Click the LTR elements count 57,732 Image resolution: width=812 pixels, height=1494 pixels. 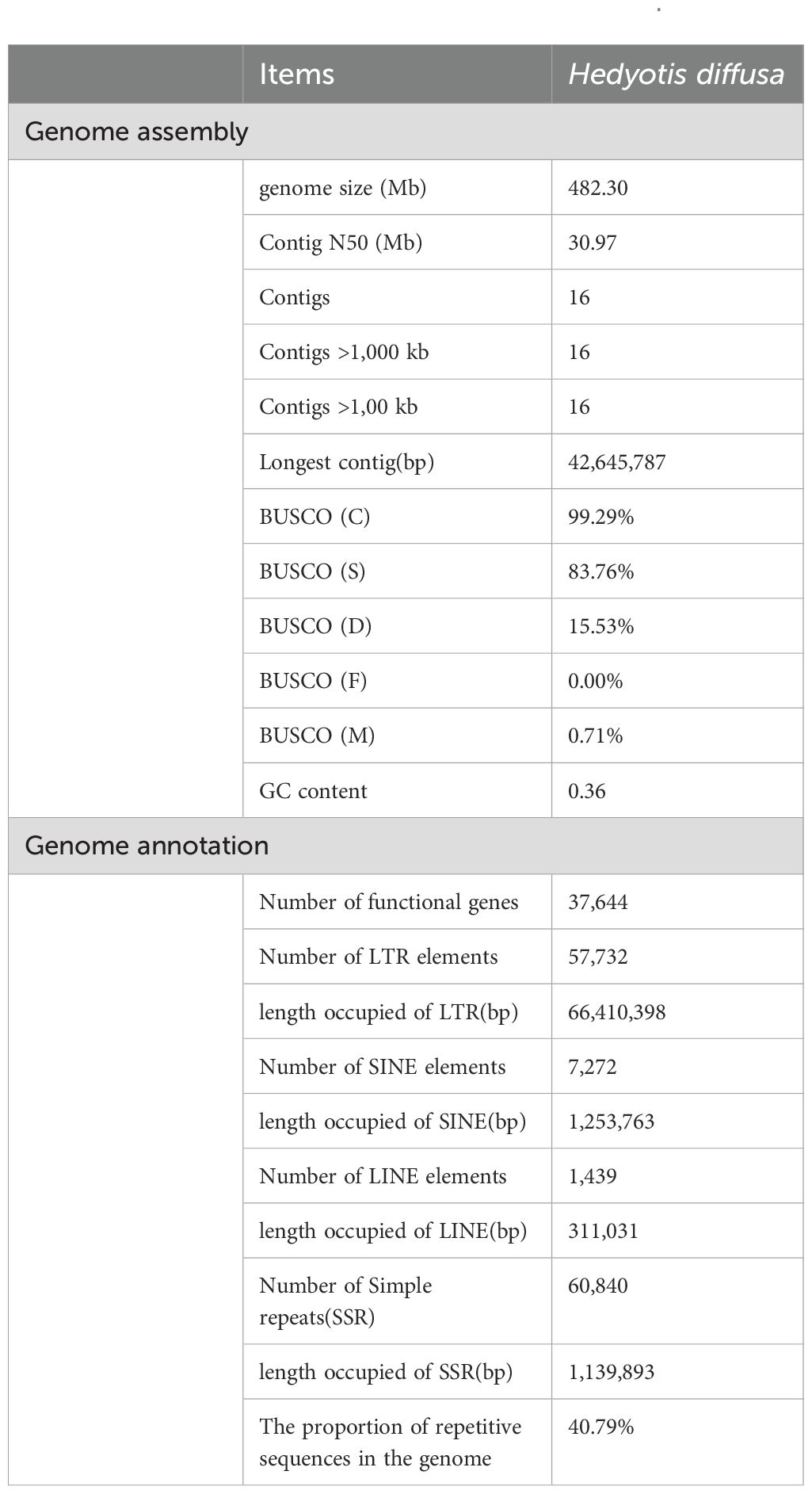click(598, 957)
